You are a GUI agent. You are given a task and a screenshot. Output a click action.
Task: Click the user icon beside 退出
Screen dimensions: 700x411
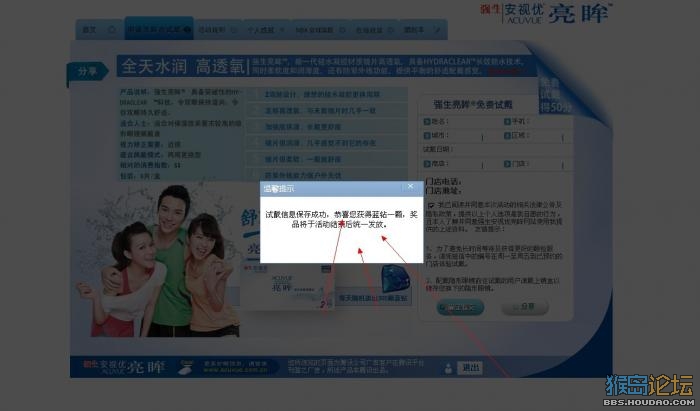point(448,369)
